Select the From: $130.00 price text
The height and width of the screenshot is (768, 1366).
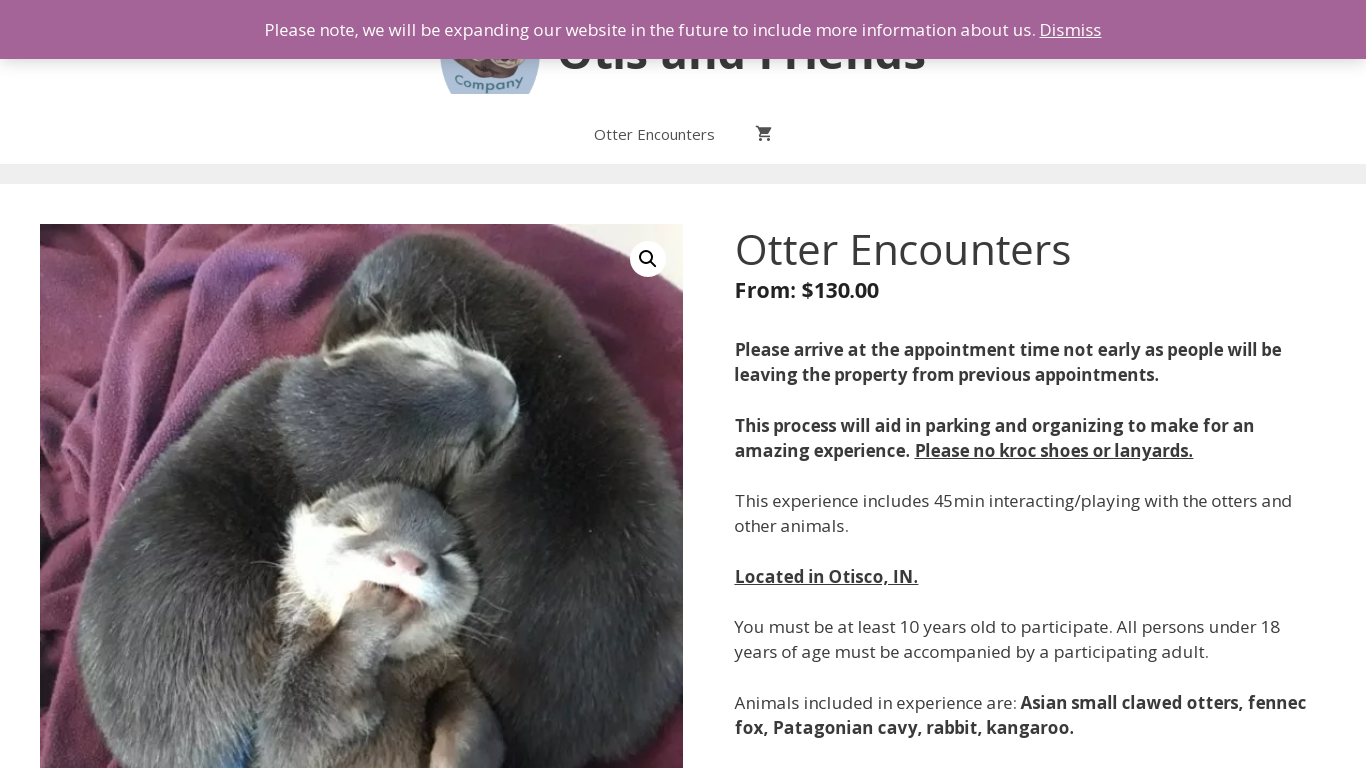click(806, 290)
